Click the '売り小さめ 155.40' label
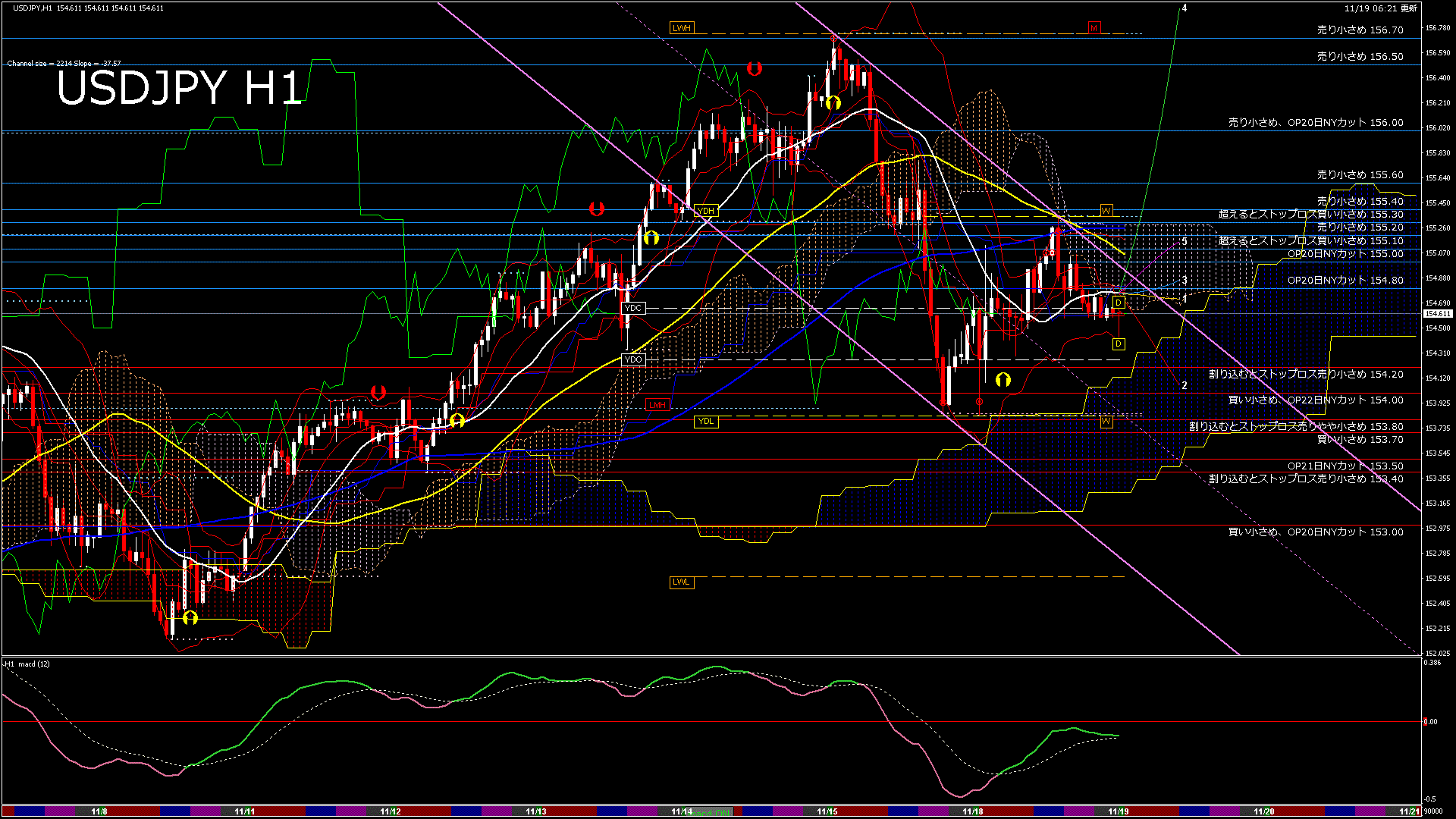 coord(1360,201)
